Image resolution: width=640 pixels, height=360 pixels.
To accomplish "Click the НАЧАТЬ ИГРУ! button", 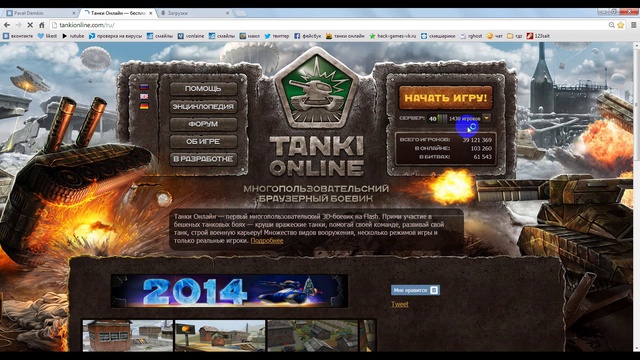I will [446, 98].
